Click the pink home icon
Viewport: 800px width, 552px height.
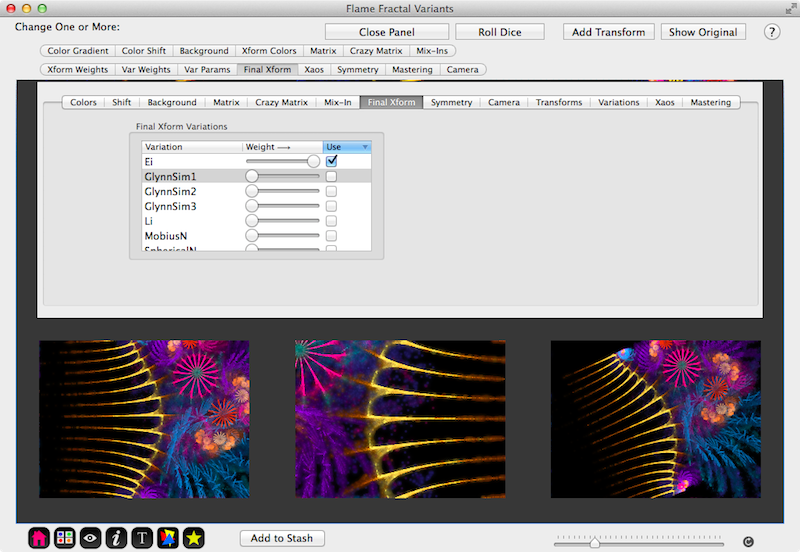point(39,538)
